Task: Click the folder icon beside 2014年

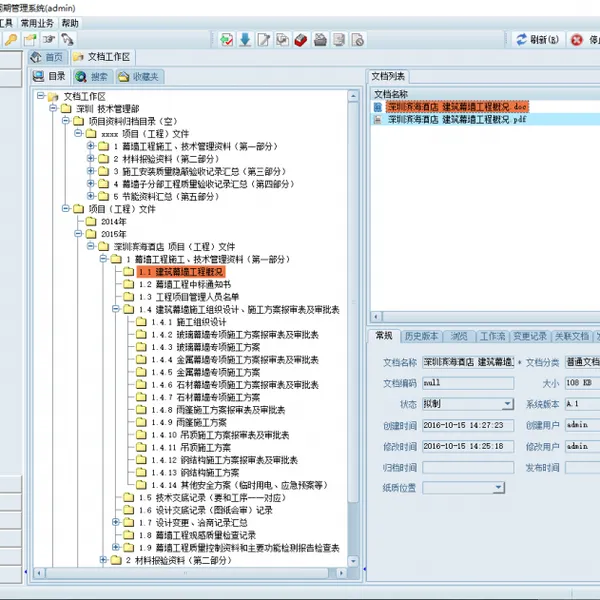Action: tap(91, 221)
